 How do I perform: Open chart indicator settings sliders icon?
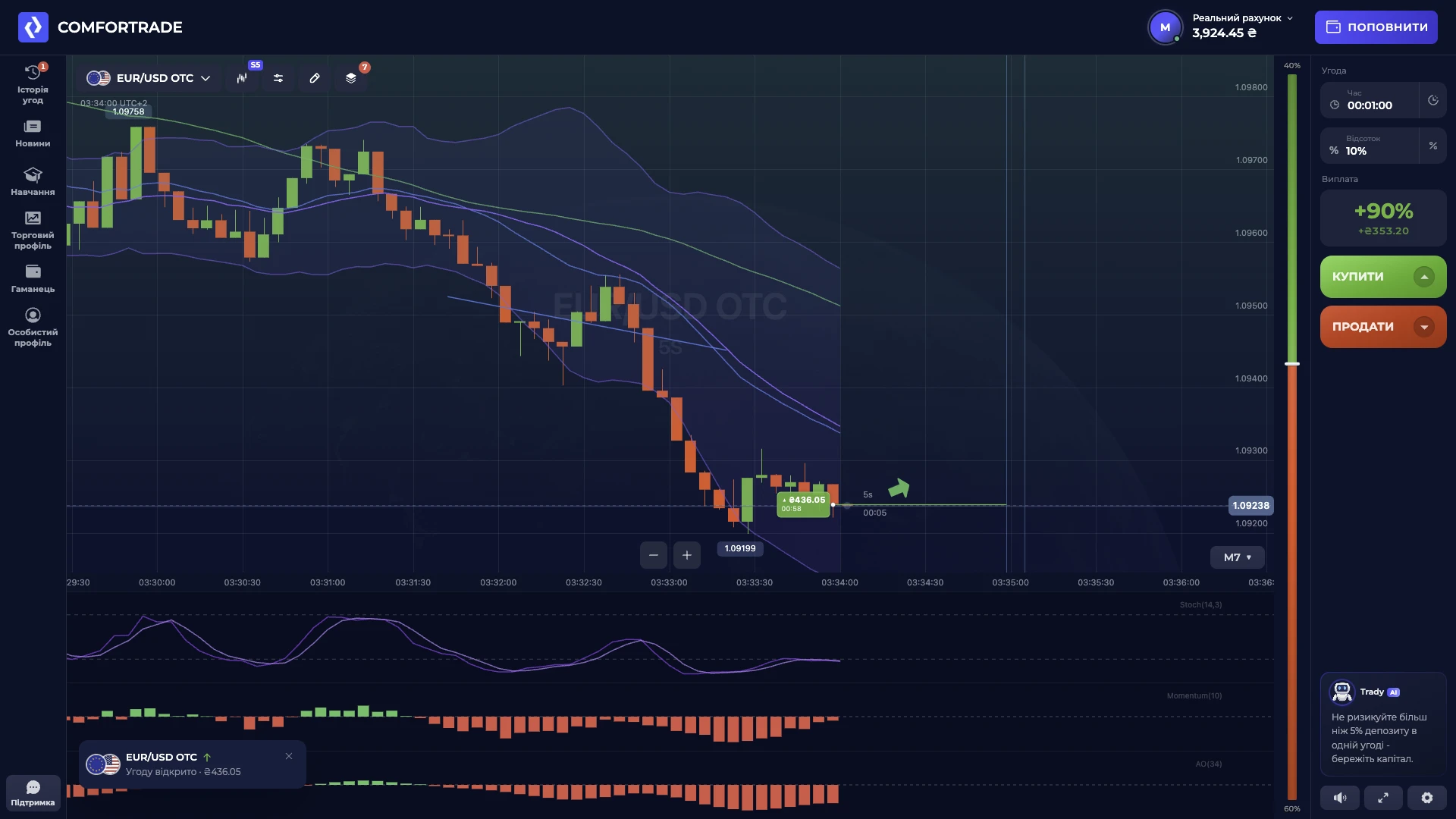click(278, 78)
